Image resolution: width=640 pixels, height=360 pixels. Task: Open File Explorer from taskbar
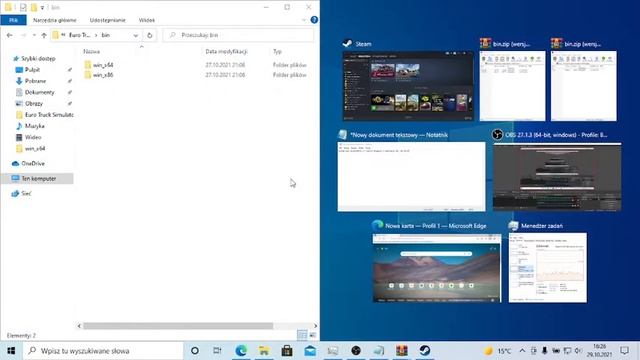[264, 351]
